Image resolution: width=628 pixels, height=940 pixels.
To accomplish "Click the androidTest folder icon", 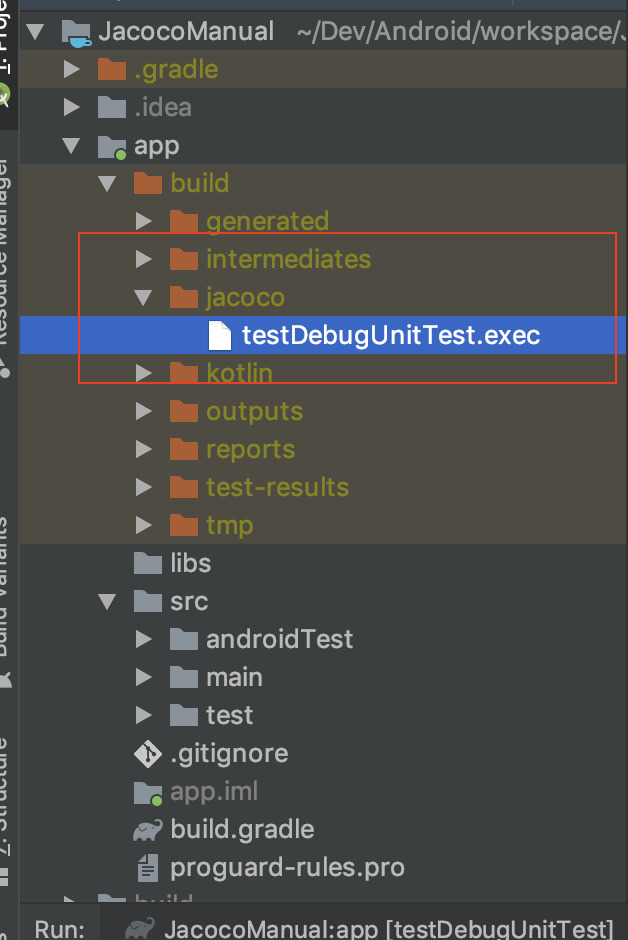I will click(184, 639).
